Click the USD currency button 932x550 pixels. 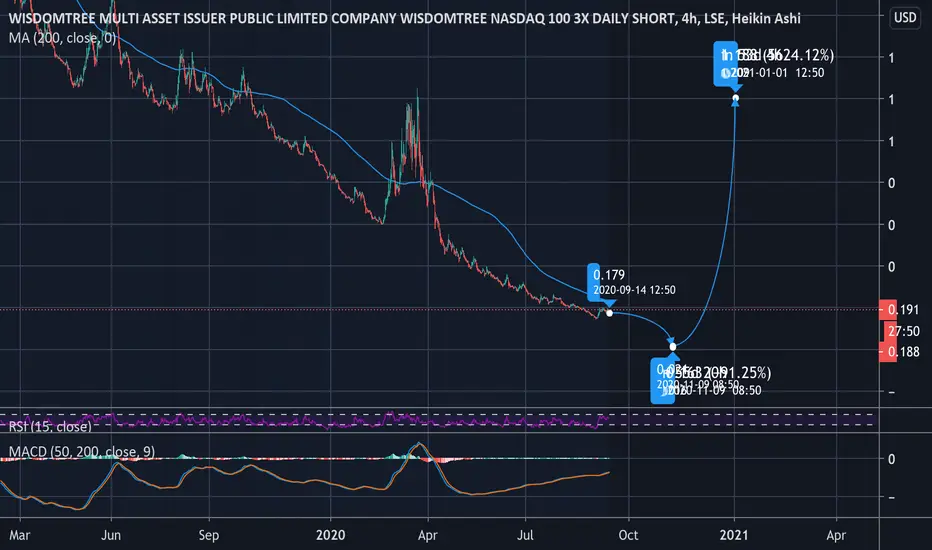click(x=905, y=17)
